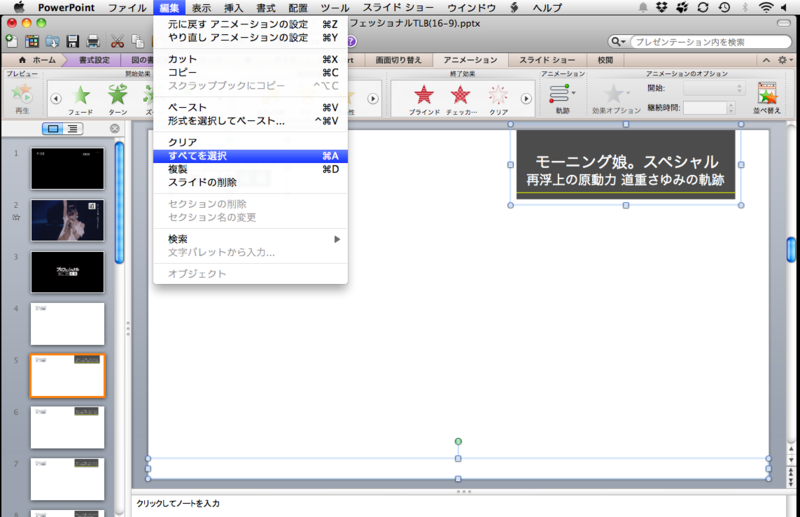Choose 複製 from the edit menu
The height and width of the screenshot is (517, 800).
click(251, 169)
